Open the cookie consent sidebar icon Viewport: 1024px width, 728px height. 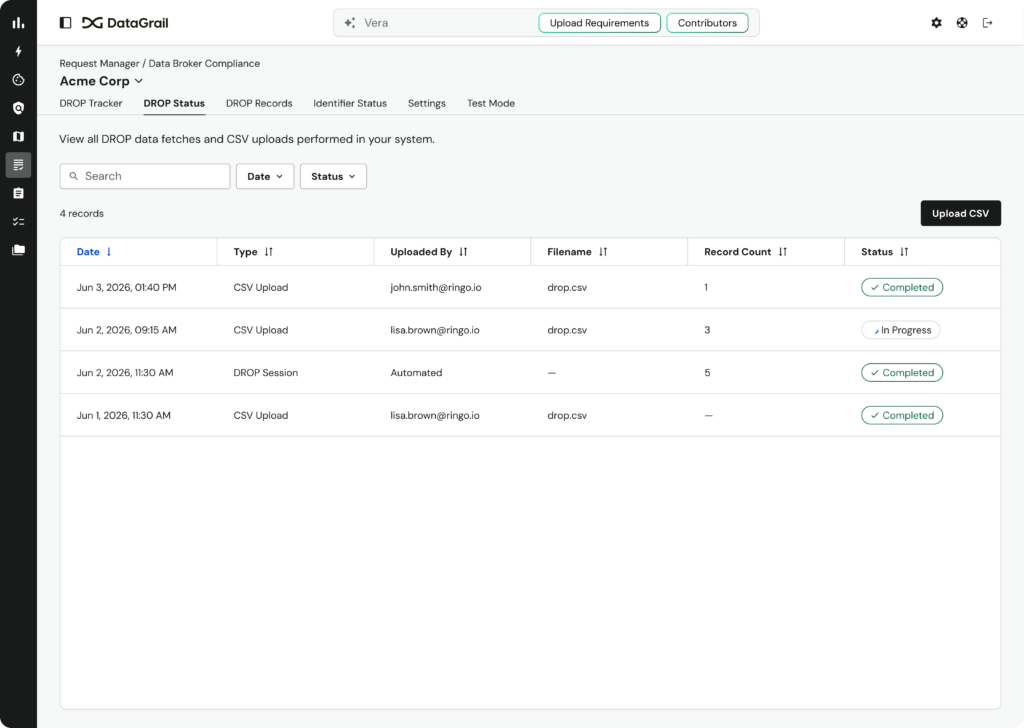(x=18, y=80)
